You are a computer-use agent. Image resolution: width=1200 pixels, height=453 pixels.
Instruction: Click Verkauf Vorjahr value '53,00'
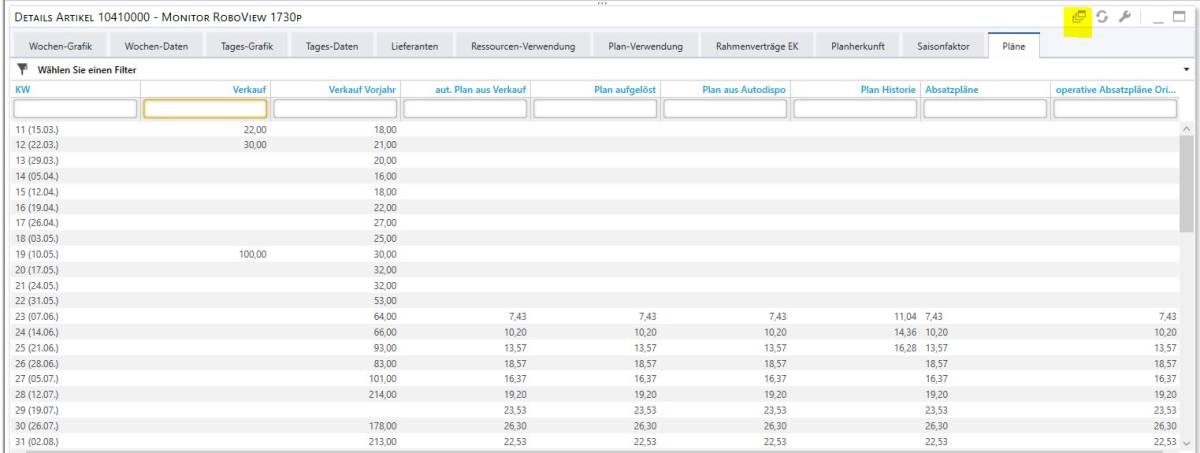point(385,301)
